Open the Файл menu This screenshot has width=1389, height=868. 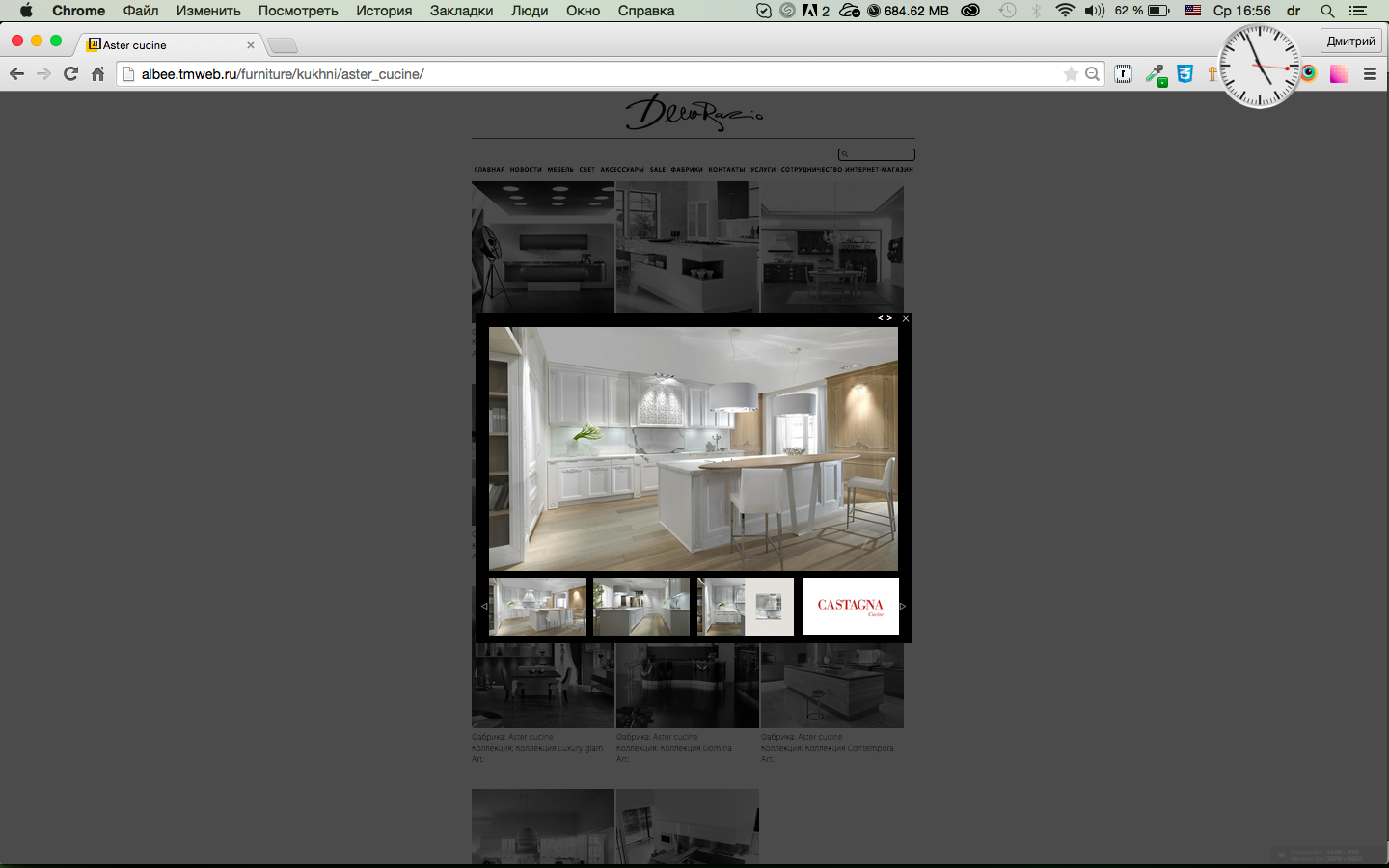click(141, 11)
